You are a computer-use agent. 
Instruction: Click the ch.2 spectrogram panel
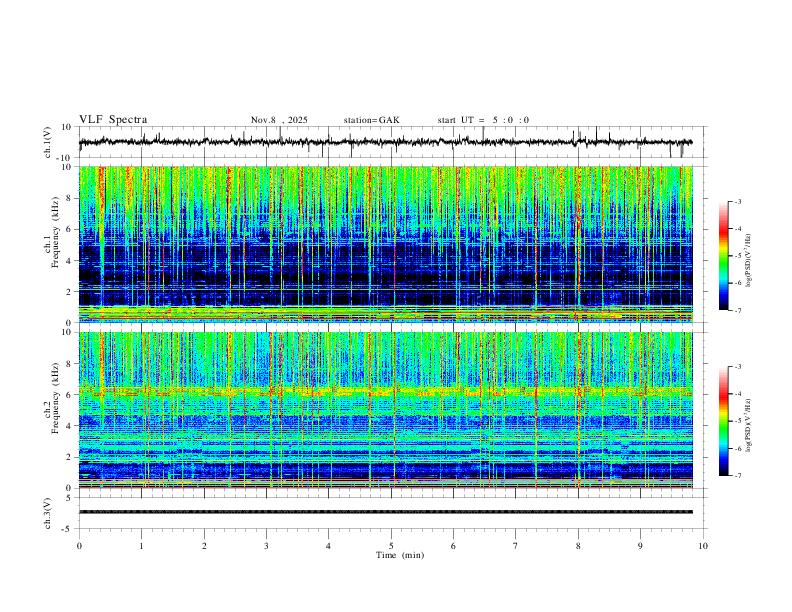pyautogui.click(x=386, y=410)
